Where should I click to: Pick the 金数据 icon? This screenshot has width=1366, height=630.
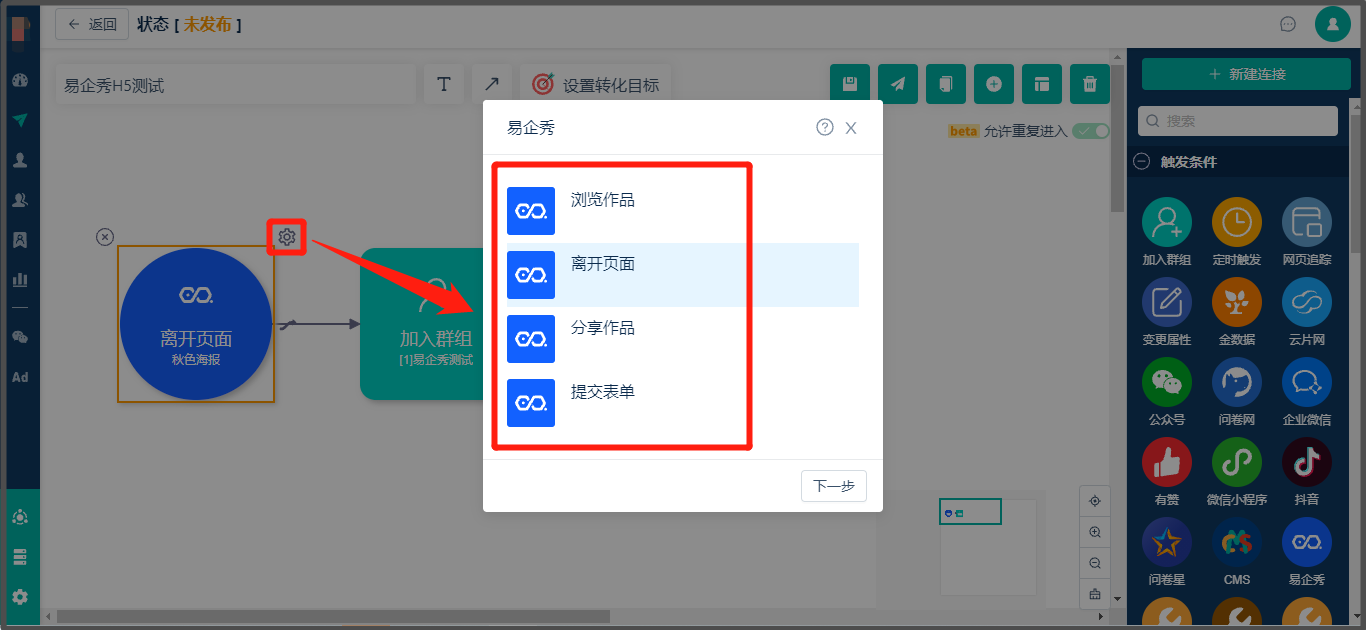1237,302
